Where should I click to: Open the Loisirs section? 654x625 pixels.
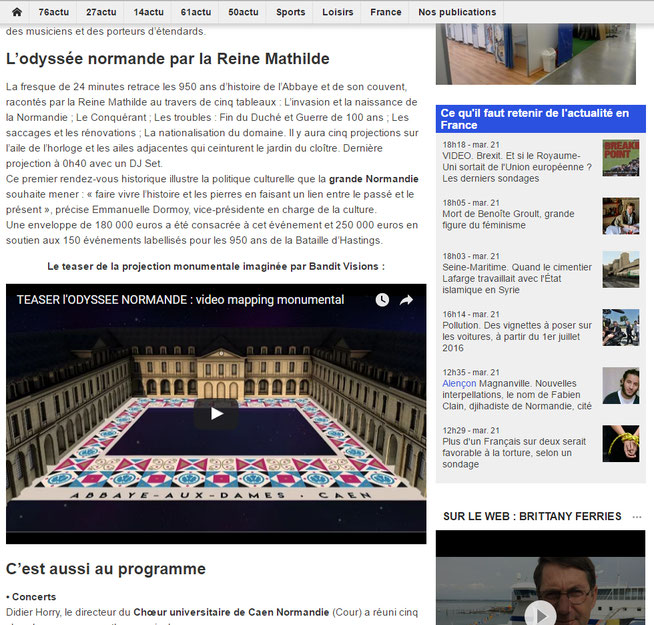click(337, 12)
